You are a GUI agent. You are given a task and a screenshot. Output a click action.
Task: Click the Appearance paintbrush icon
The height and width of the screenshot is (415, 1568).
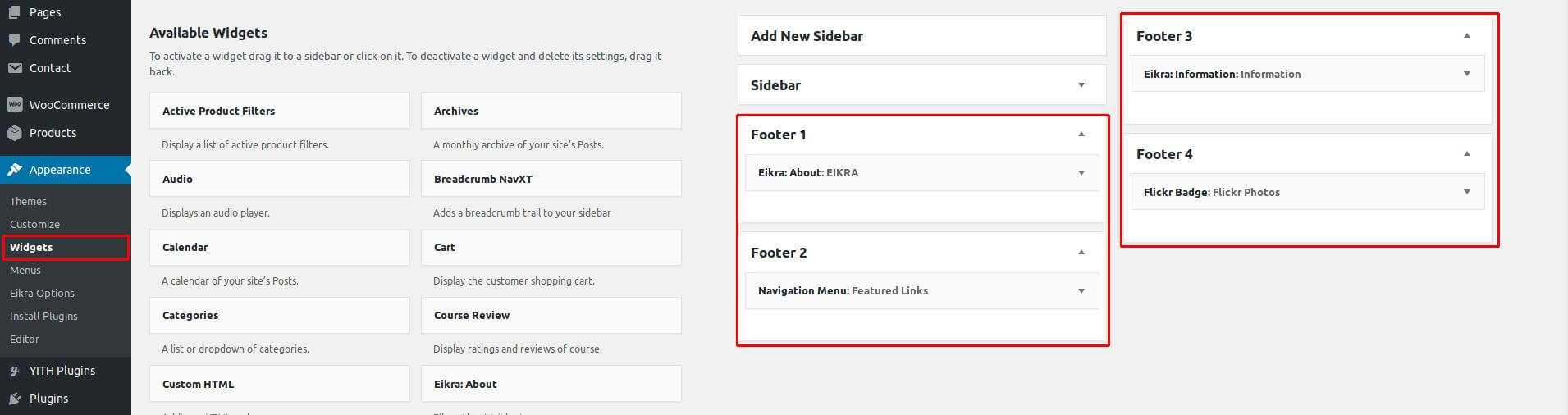14,170
